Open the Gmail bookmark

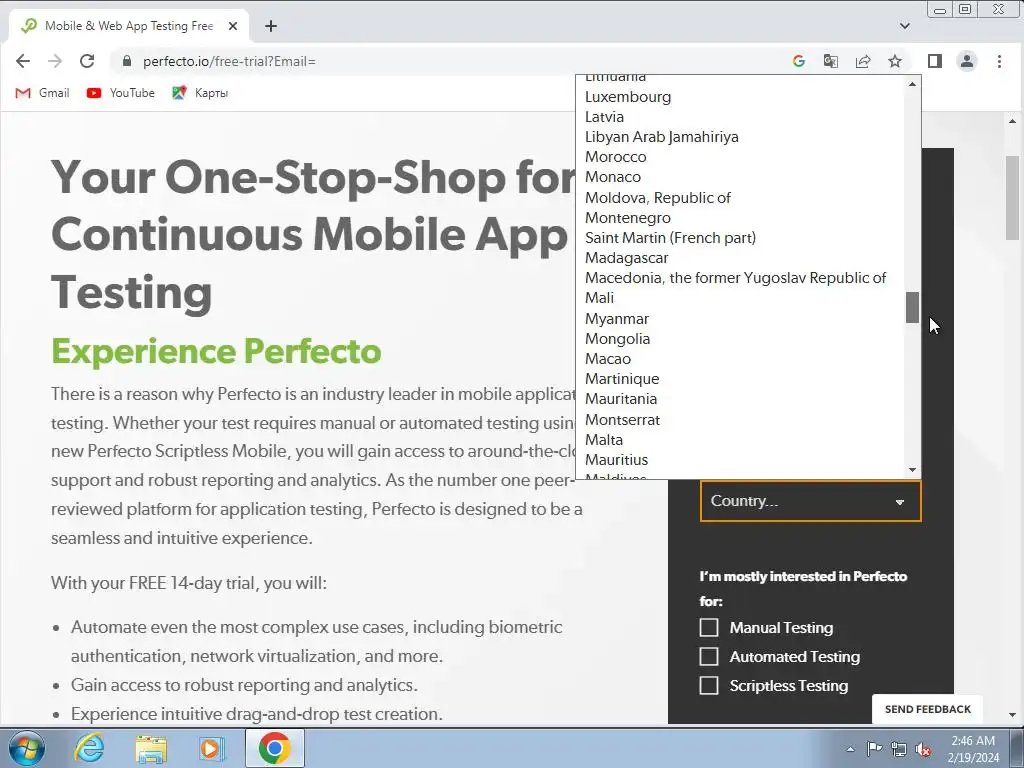pyautogui.click(x=42, y=93)
